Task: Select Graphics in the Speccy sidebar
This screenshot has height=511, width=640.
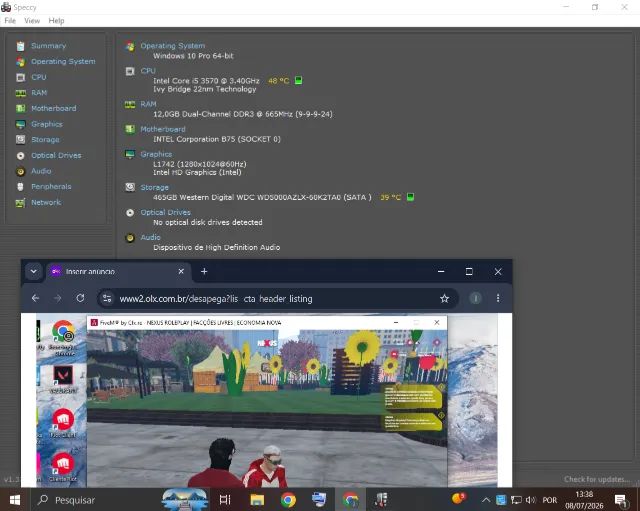Action: click(x=47, y=124)
